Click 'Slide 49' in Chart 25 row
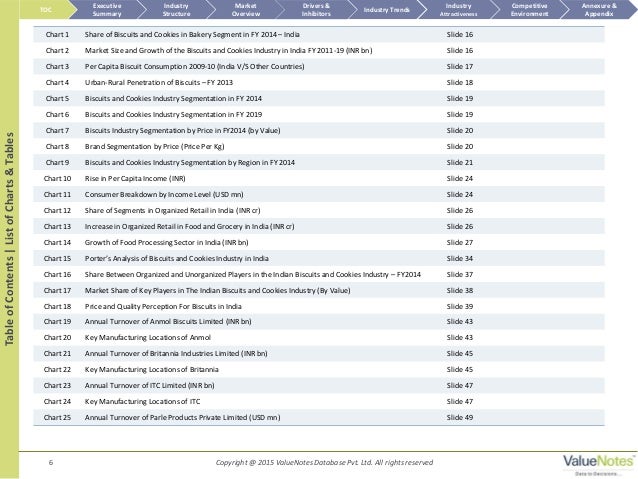 point(460,418)
